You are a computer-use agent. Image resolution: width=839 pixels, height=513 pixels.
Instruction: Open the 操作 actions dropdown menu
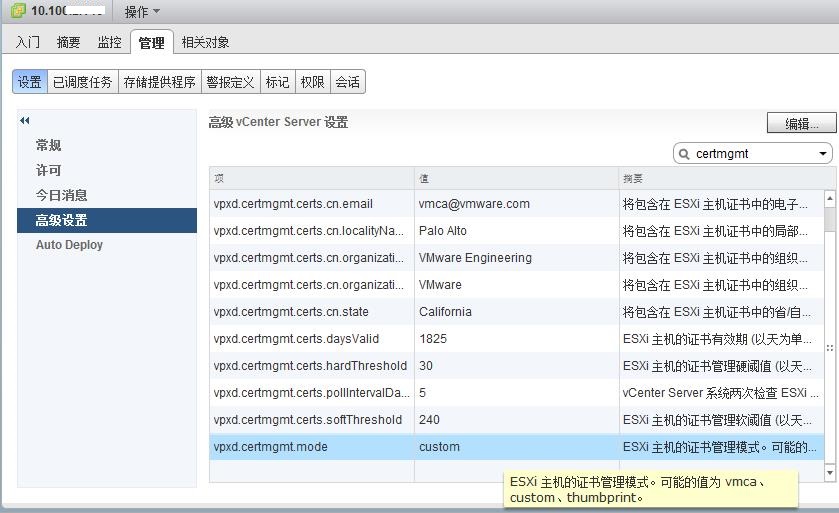coord(142,11)
